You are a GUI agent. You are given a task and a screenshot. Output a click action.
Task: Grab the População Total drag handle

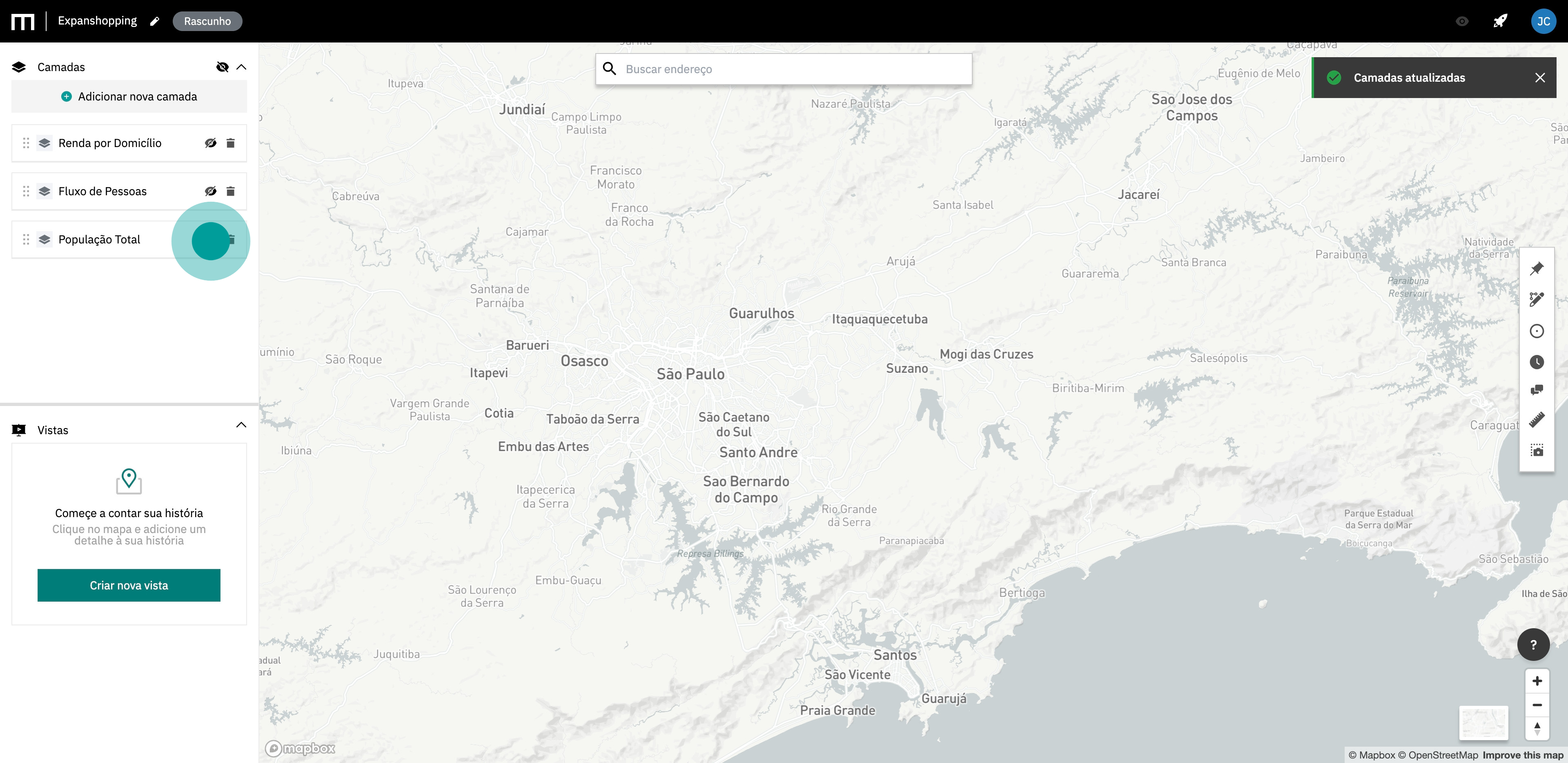coord(26,239)
